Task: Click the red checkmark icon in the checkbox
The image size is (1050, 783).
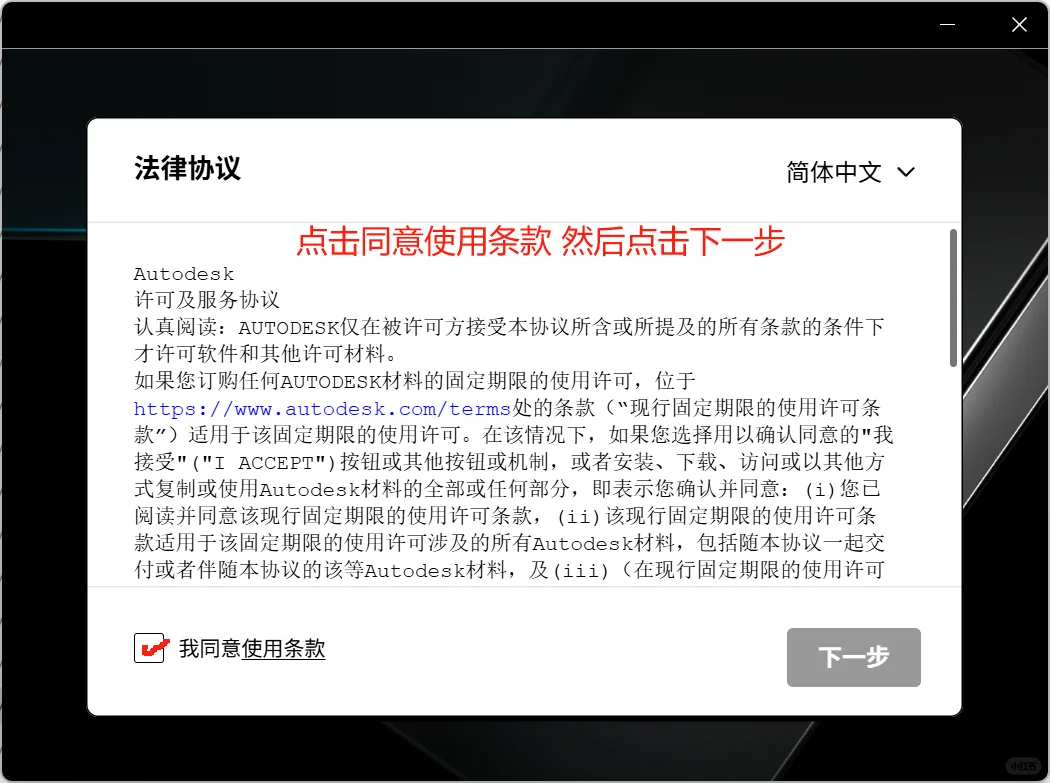Action: point(150,647)
